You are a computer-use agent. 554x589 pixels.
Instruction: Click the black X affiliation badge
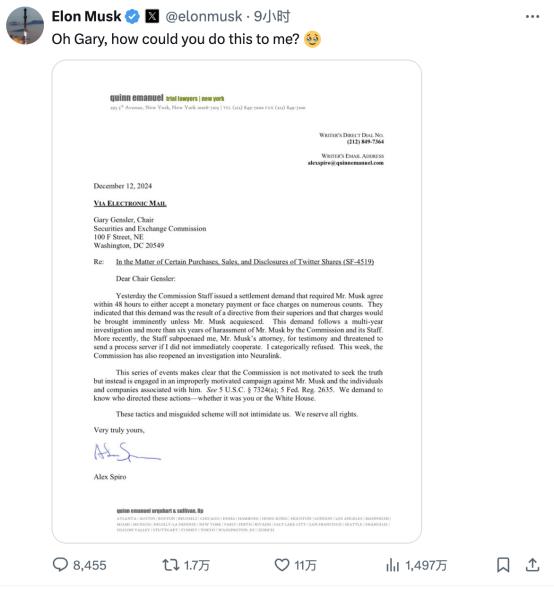pyautogui.click(x=152, y=17)
